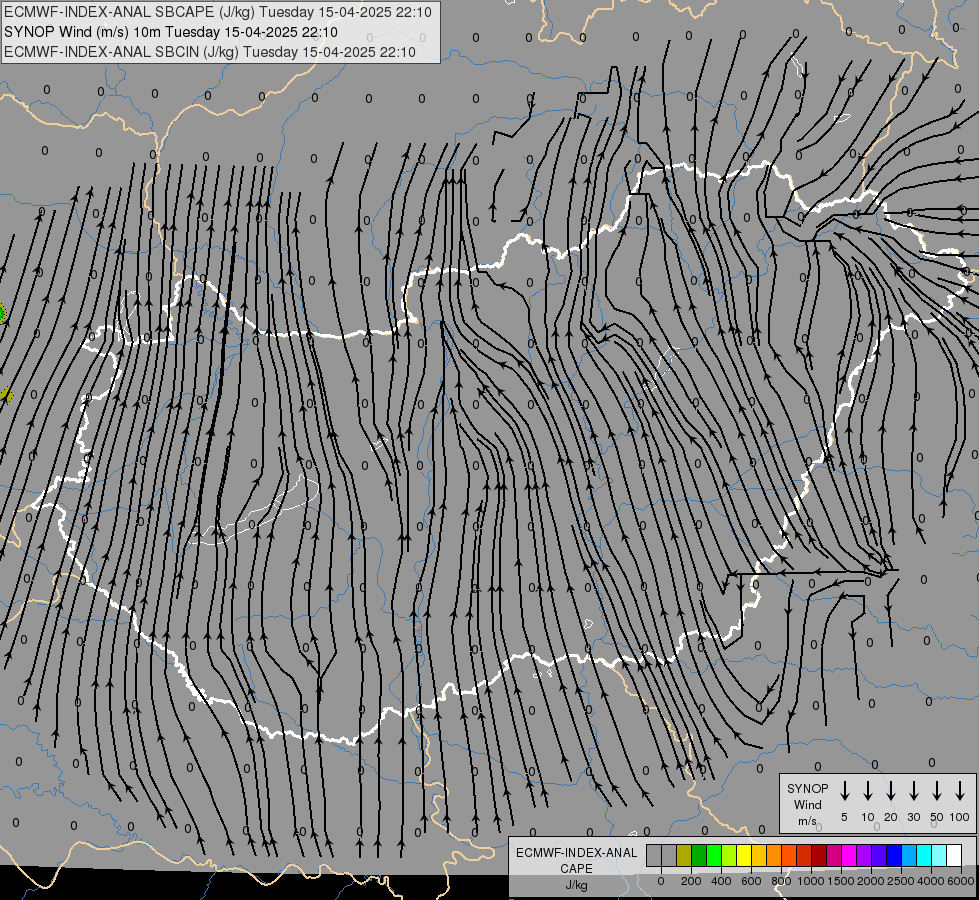Click the '20' wind speed label

(891, 817)
